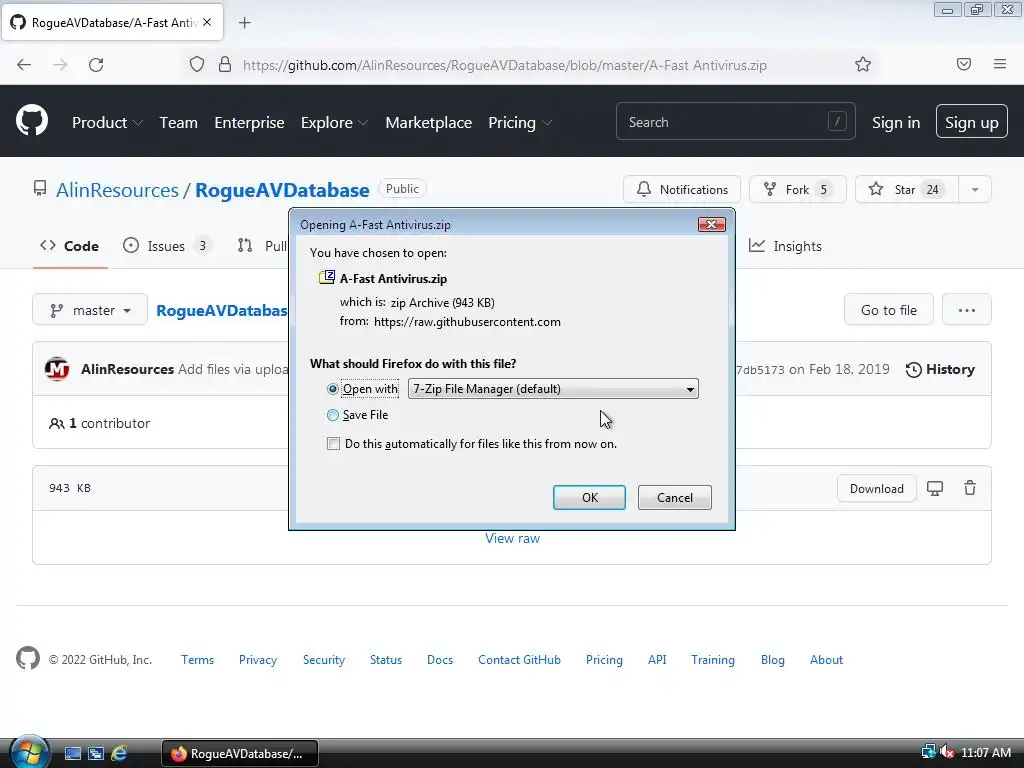1024x768 pixels.
Task: Click the shield tracking protection icon
Action: click(197, 65)
